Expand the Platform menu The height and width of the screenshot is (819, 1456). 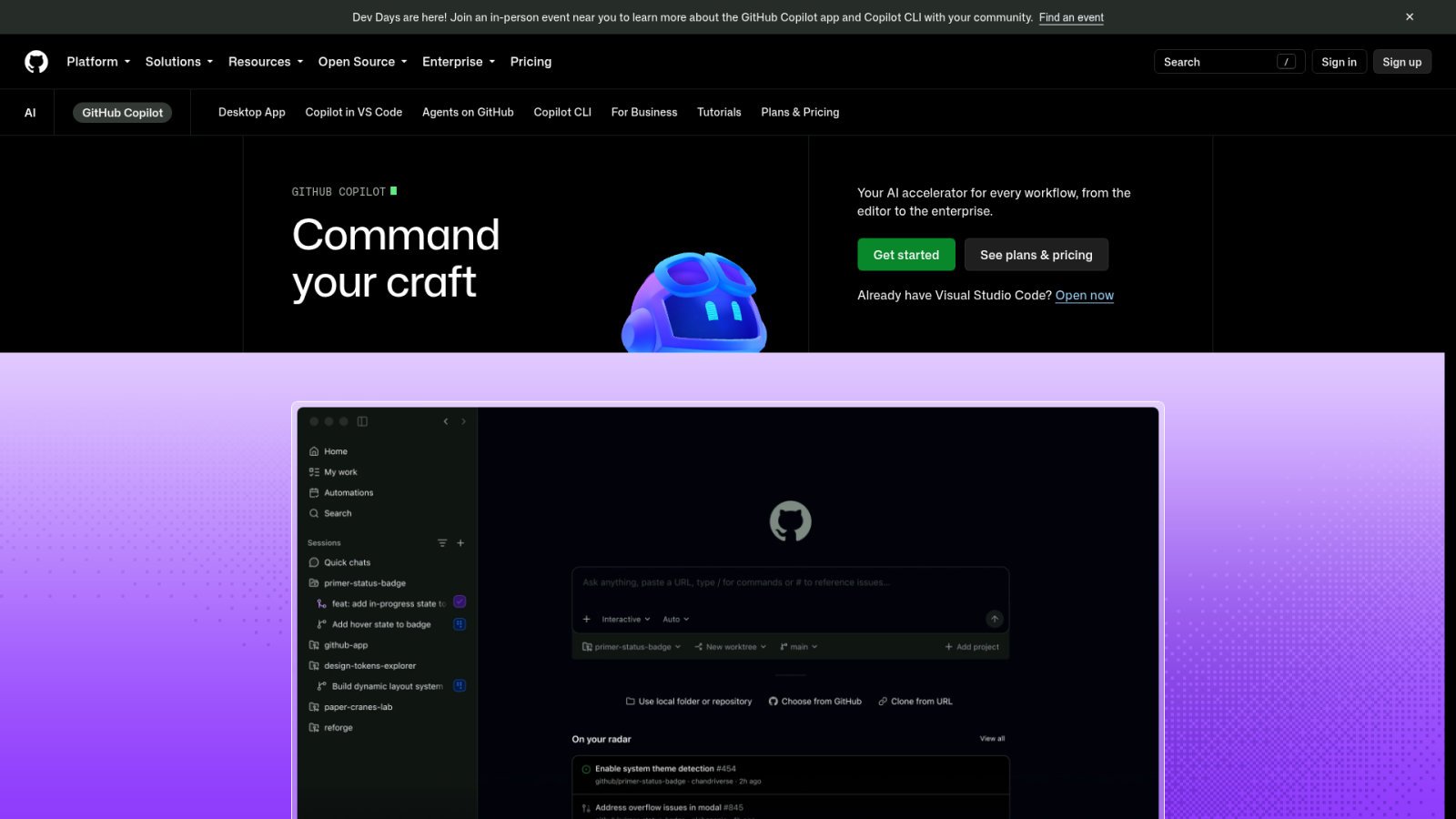(x=98, y=62)
